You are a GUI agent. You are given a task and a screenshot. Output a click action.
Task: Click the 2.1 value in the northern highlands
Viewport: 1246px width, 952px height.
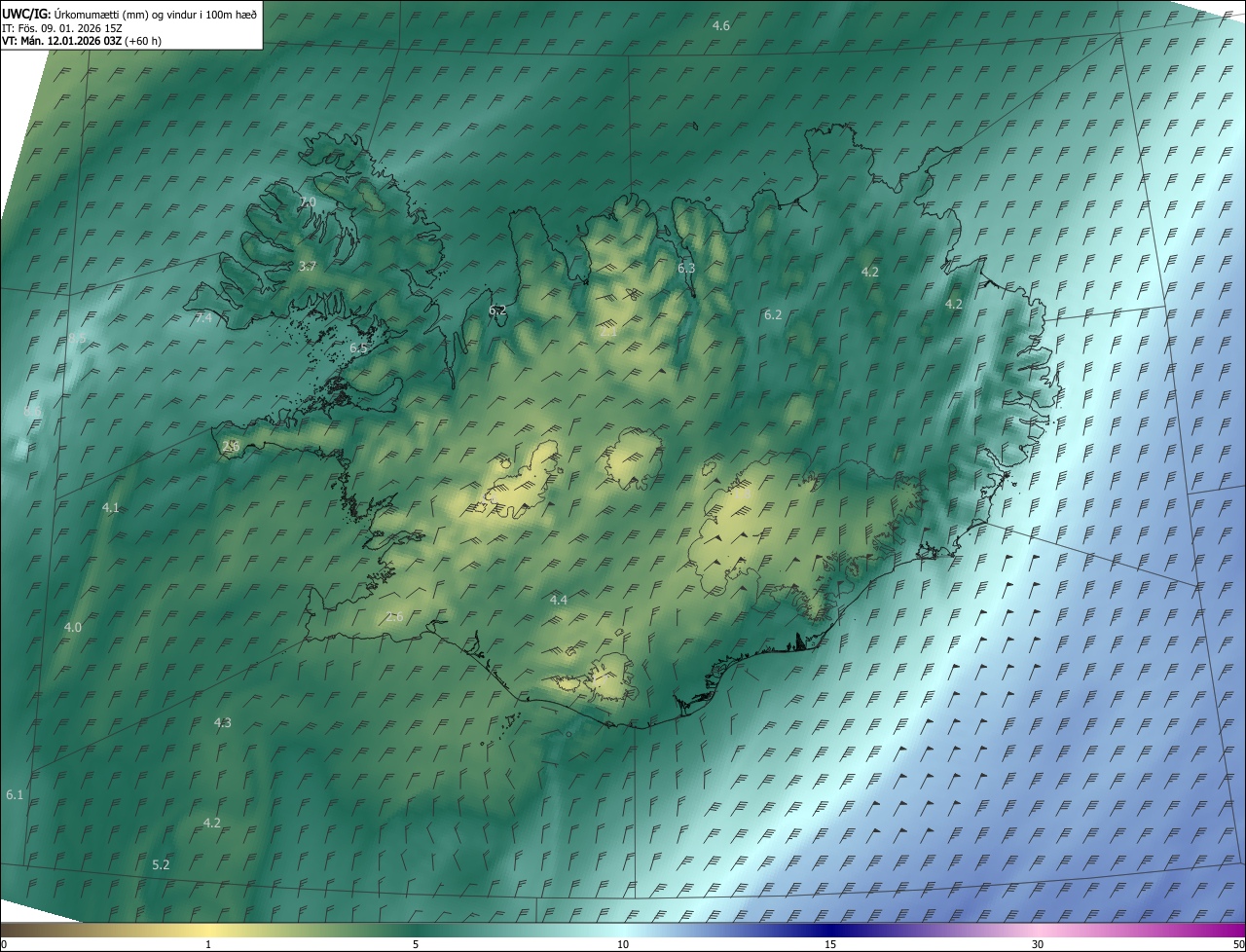coord(609,332)
